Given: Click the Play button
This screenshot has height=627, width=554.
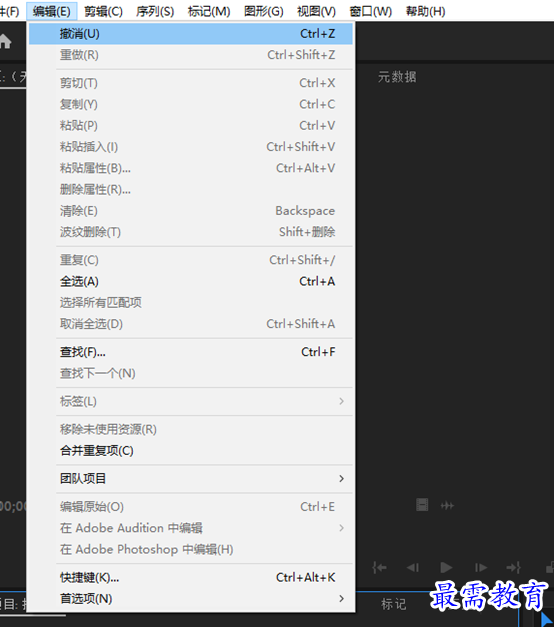Looking at the screenshot, I should [446, 567].
